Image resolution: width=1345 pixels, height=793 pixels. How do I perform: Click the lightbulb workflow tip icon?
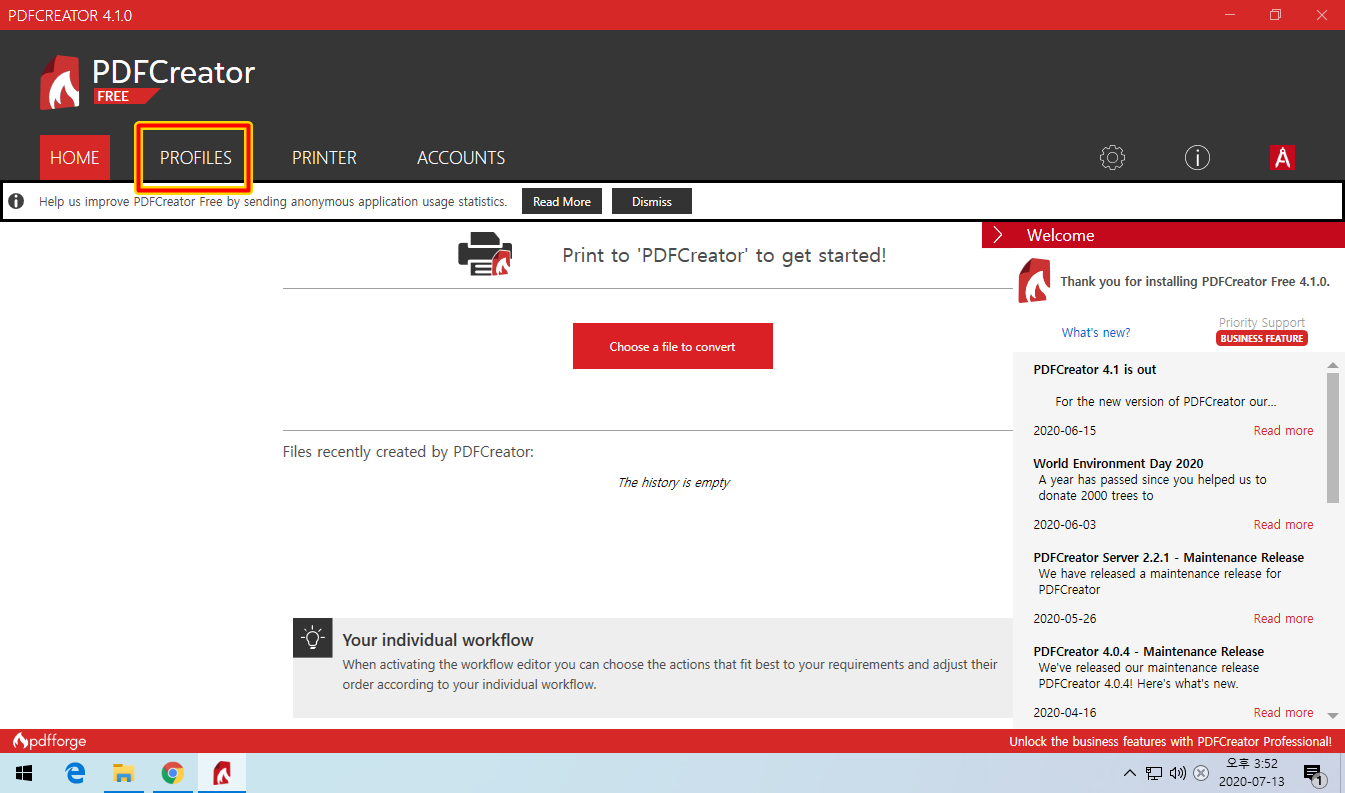click(313, 638)
